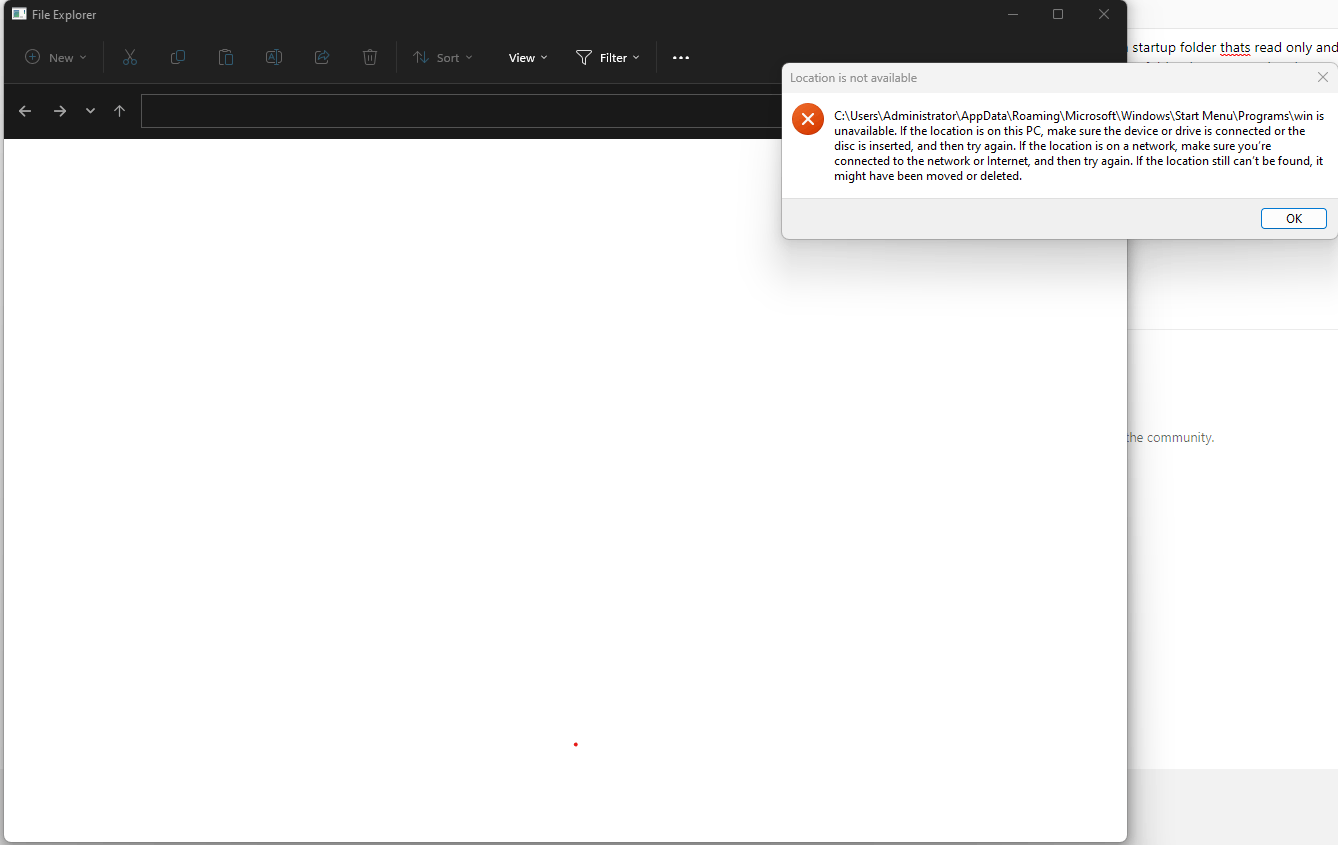Minimize the File Explorer window
Viewport: 1338px width, 845px height.
tap(1013, 15)
